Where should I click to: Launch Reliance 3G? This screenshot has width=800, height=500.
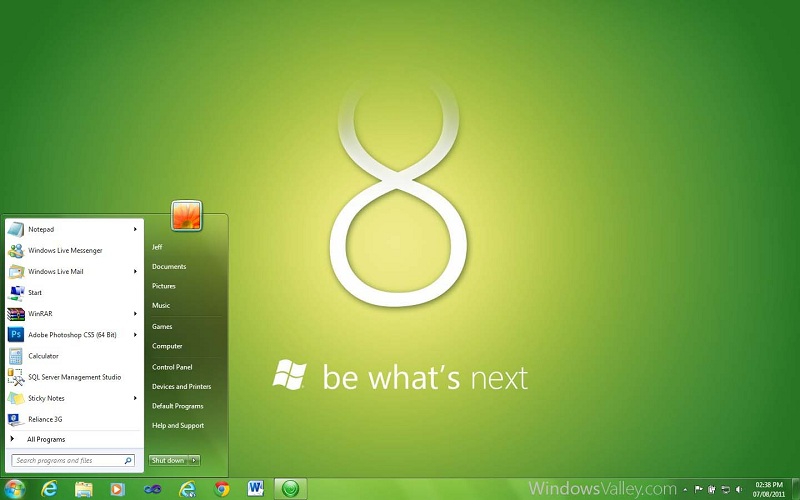(74, 419)
